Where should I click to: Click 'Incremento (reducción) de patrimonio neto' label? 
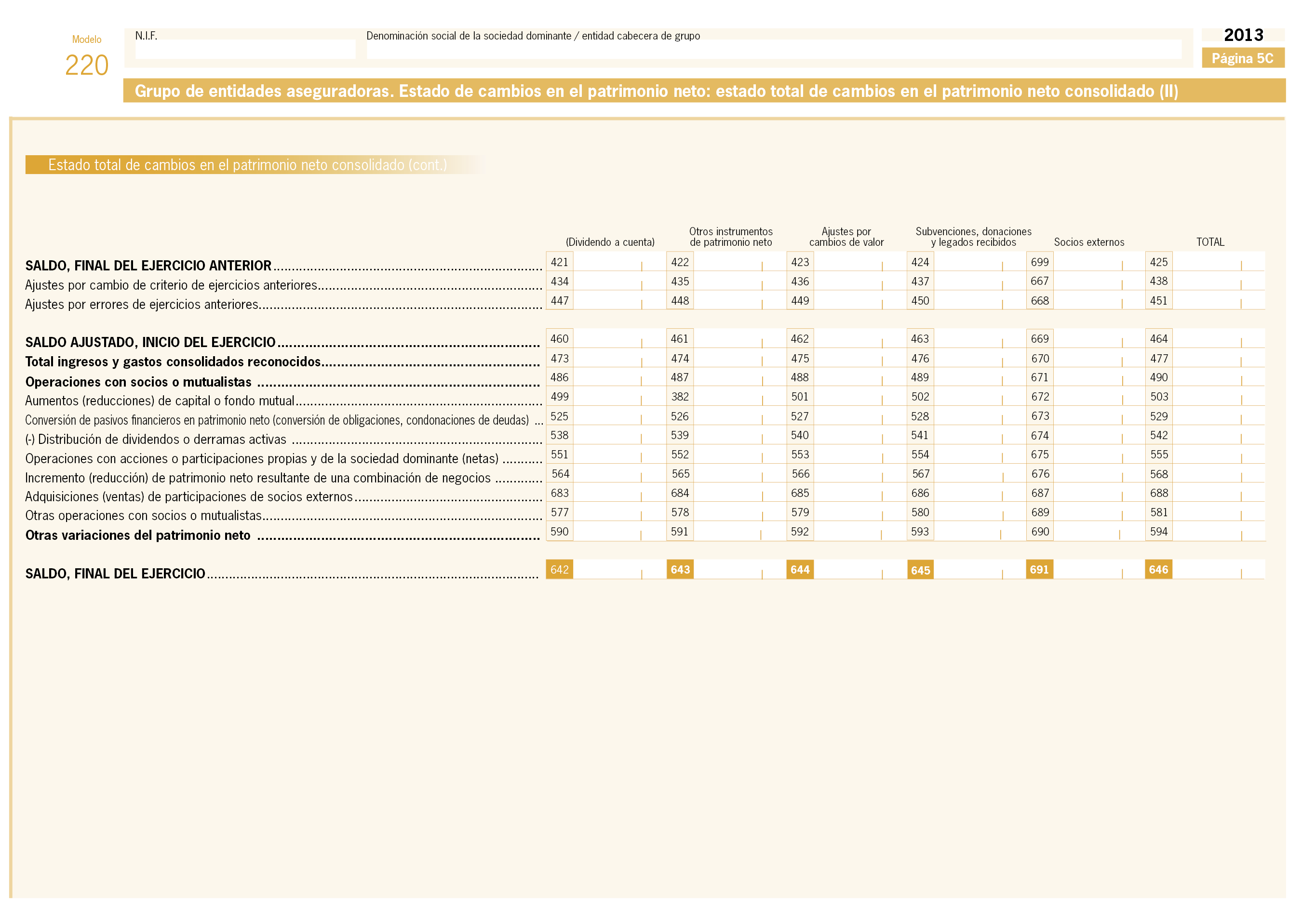tap(258, 478)
